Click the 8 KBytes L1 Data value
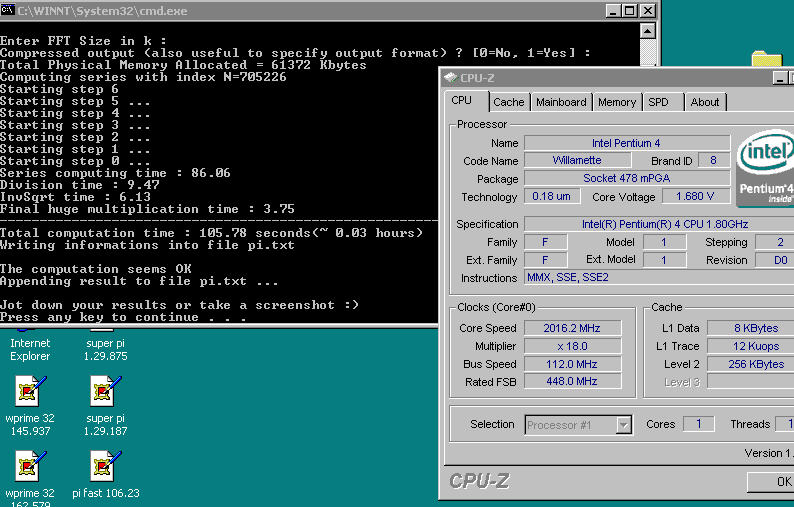The height and width of the screenshot is (507, 794). (x=751, y=328)
